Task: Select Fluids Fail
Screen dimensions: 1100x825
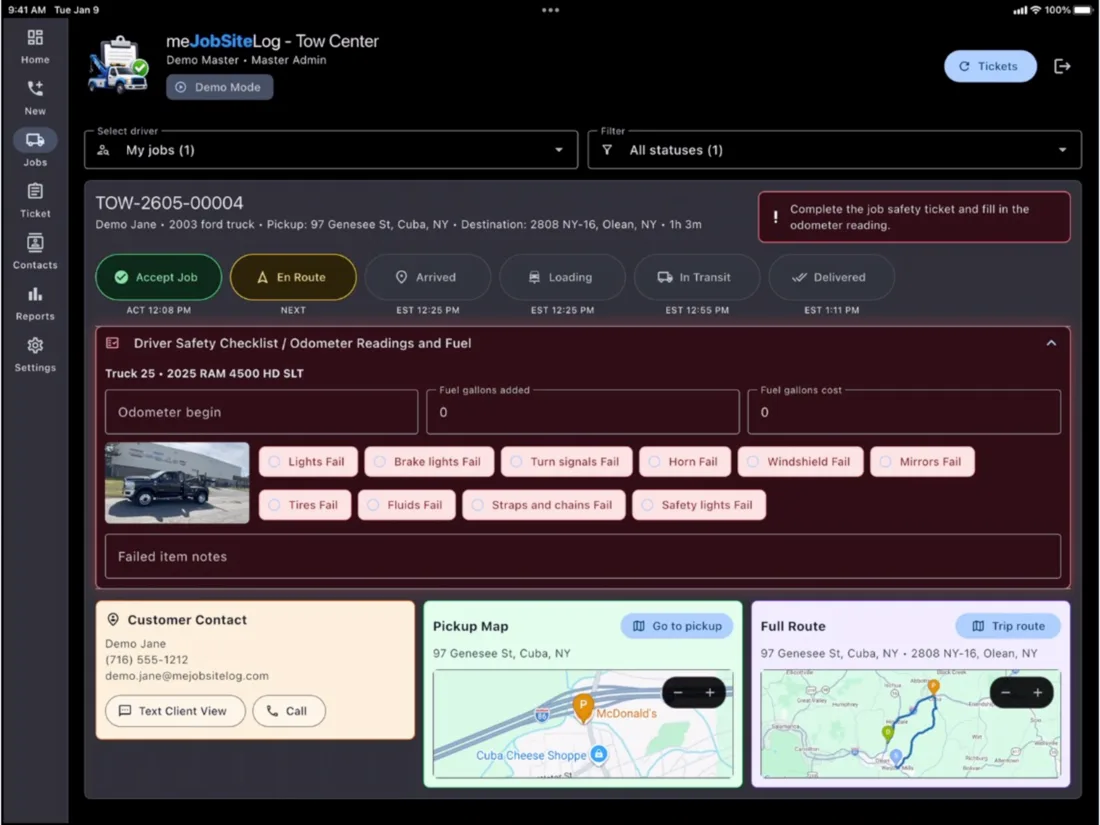Action: [407, 505]
